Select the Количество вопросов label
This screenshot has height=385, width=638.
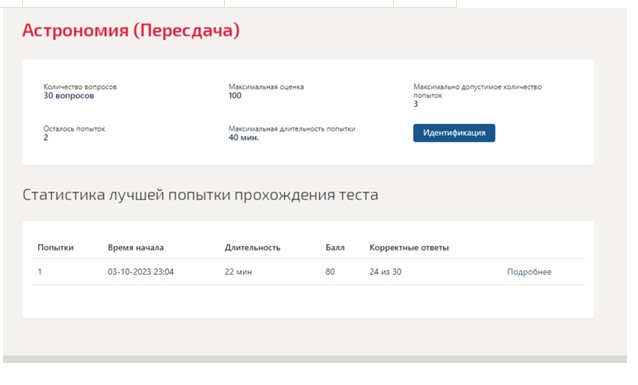coord(80,87)
